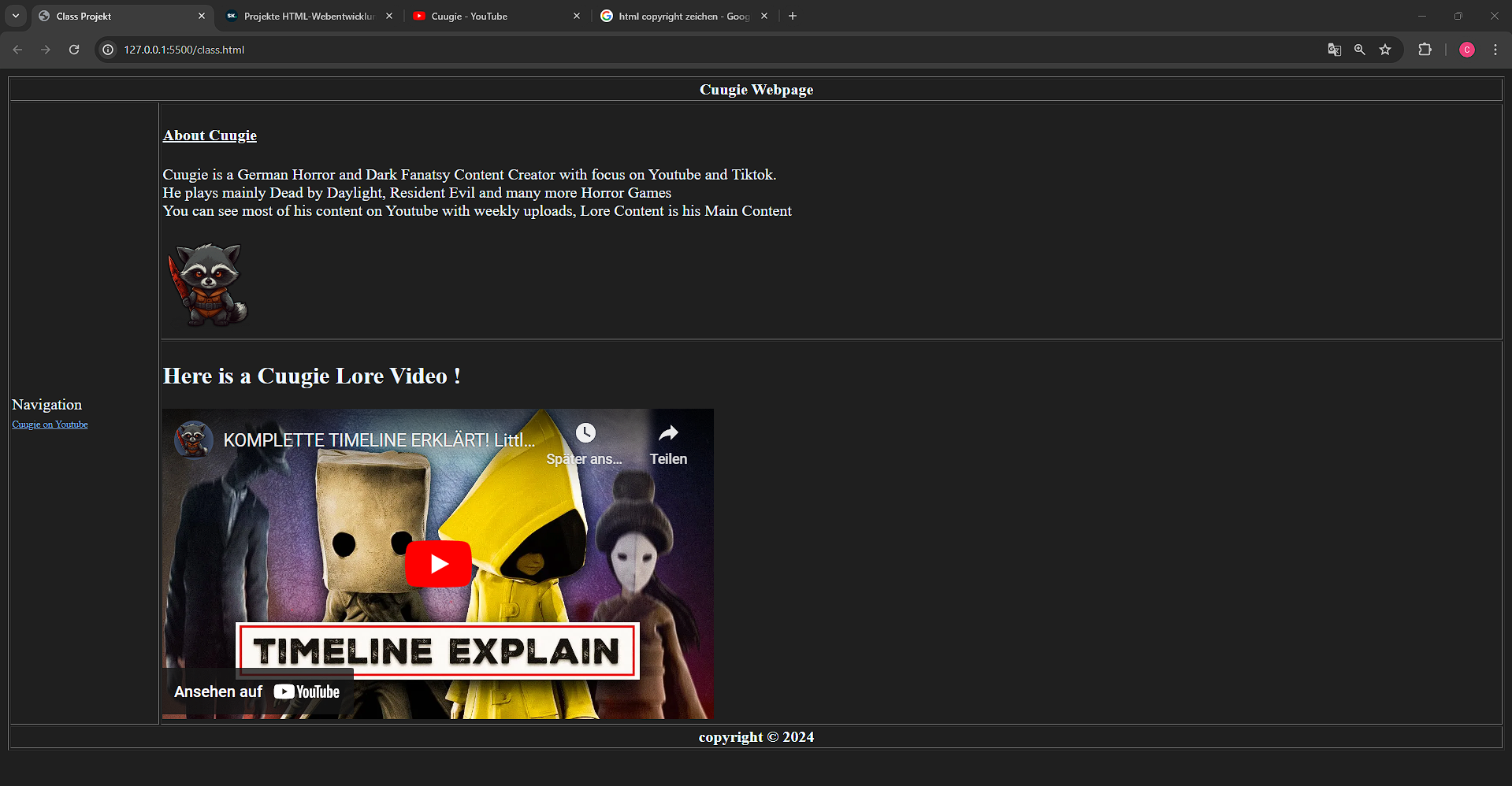
Task: Open the video title KOMPLETTE TIMELINE ERKLÄRT link
Action: [379, 439]
